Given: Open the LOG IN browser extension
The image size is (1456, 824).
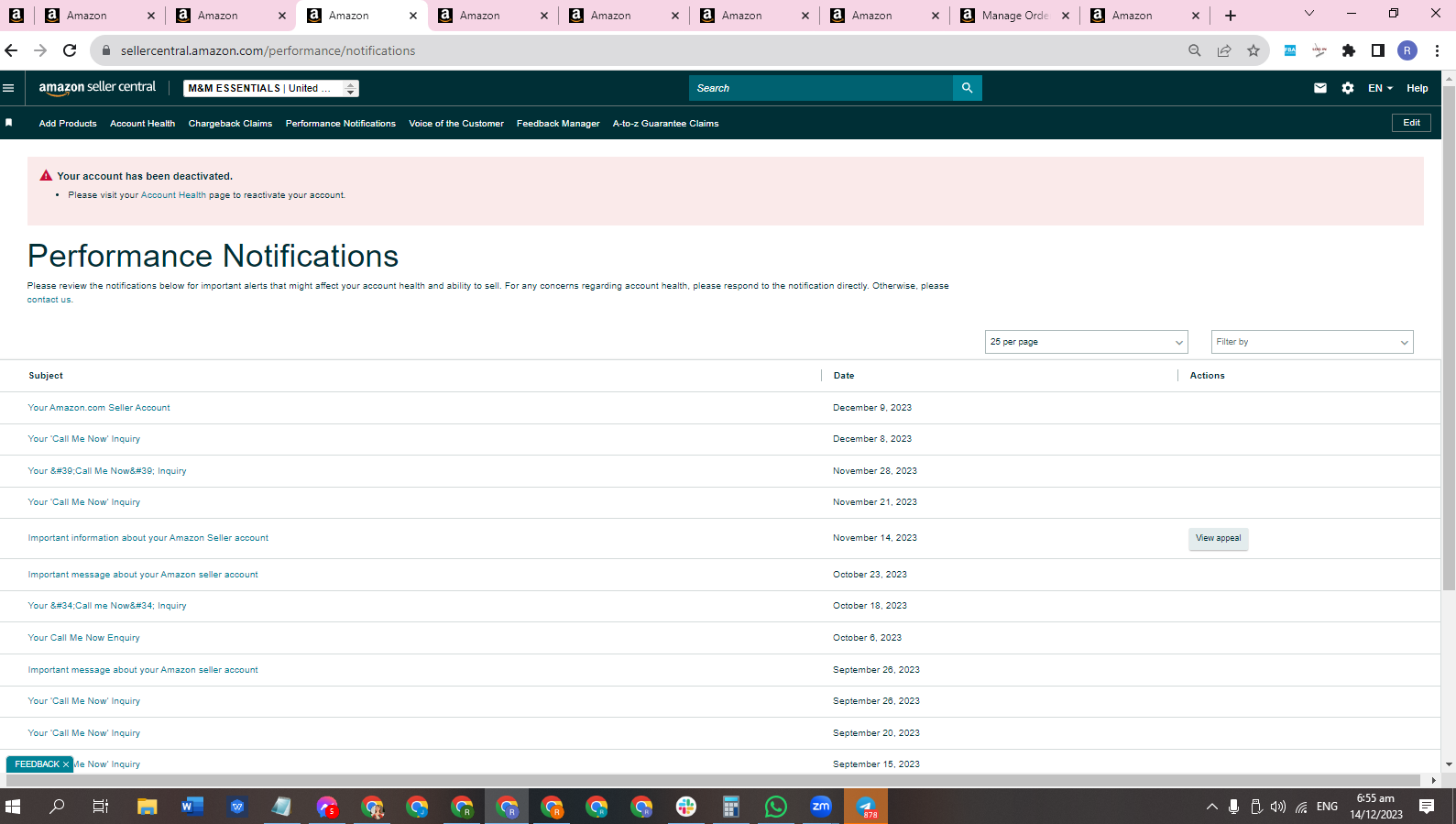Looking at the screenshot, I should [x=1319, y=50].
